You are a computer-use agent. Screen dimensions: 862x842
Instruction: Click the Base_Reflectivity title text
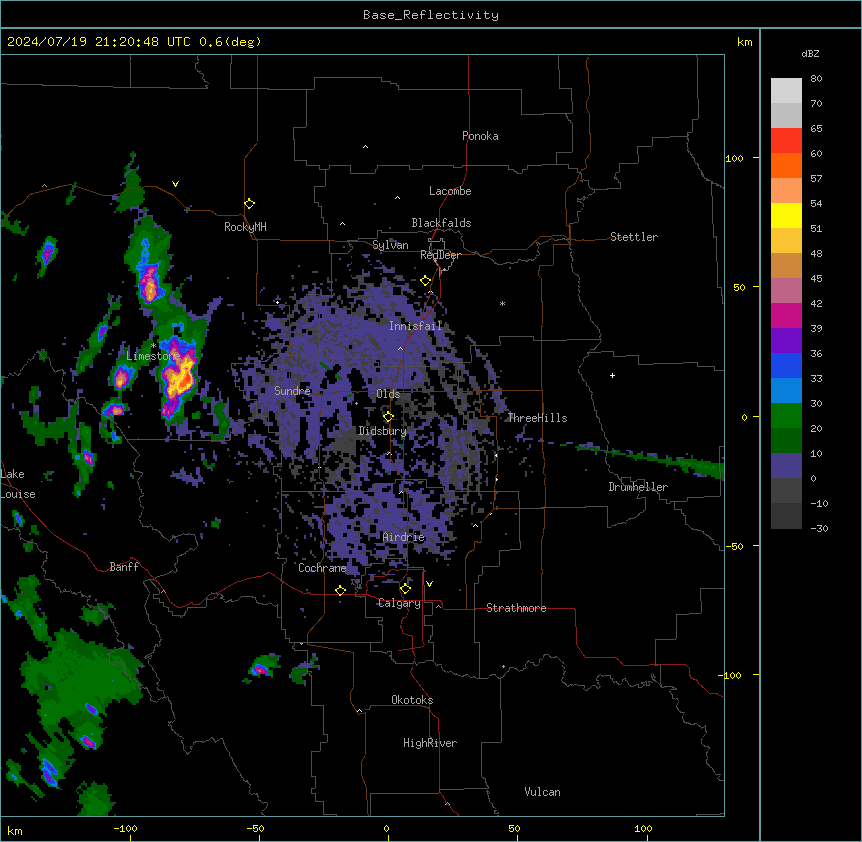(x=431, y=15)
